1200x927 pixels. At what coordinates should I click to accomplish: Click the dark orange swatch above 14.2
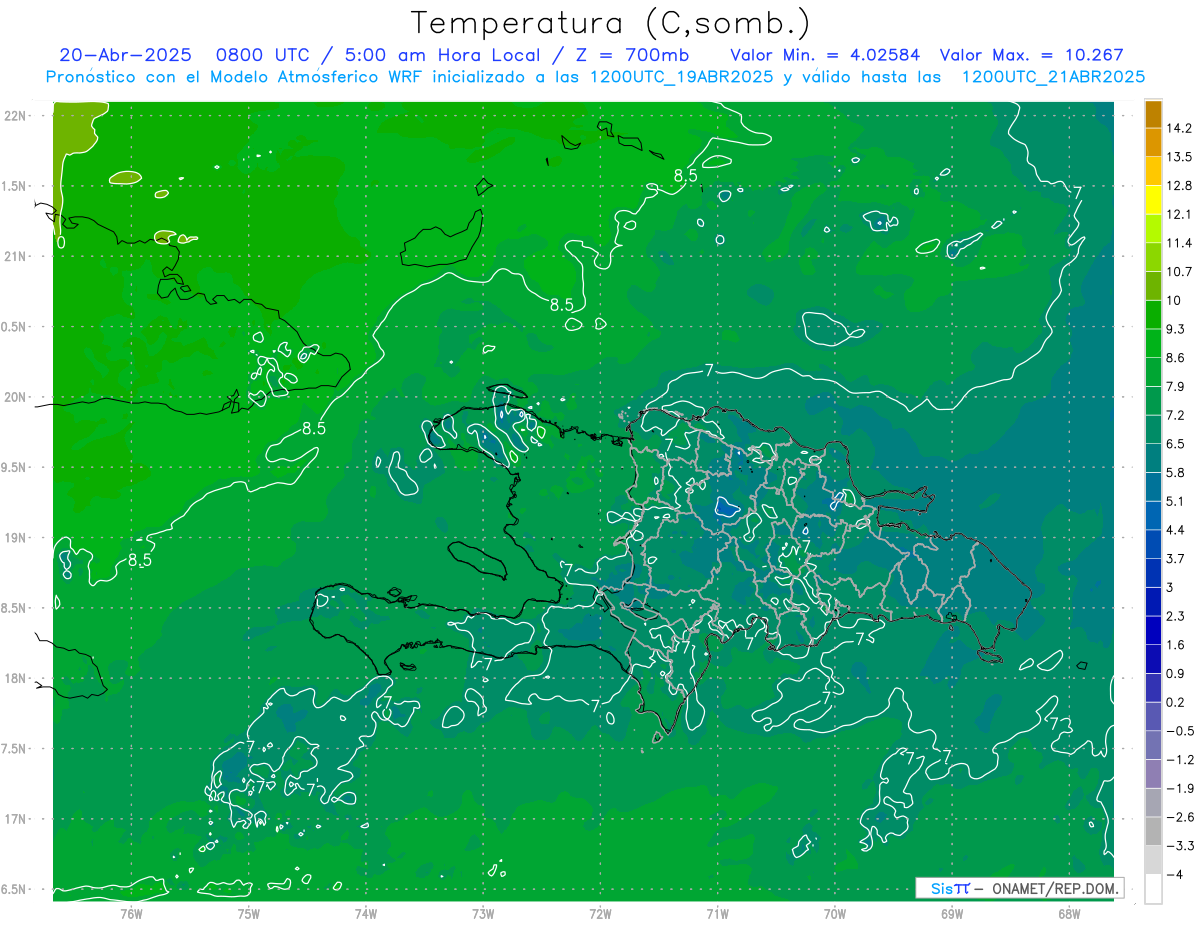pos(1153,114)
